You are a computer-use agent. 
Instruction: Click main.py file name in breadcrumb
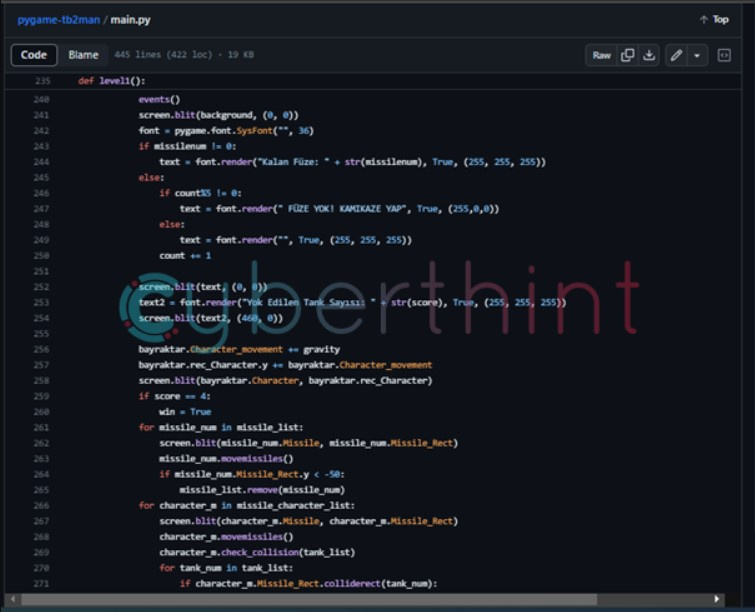130,19
